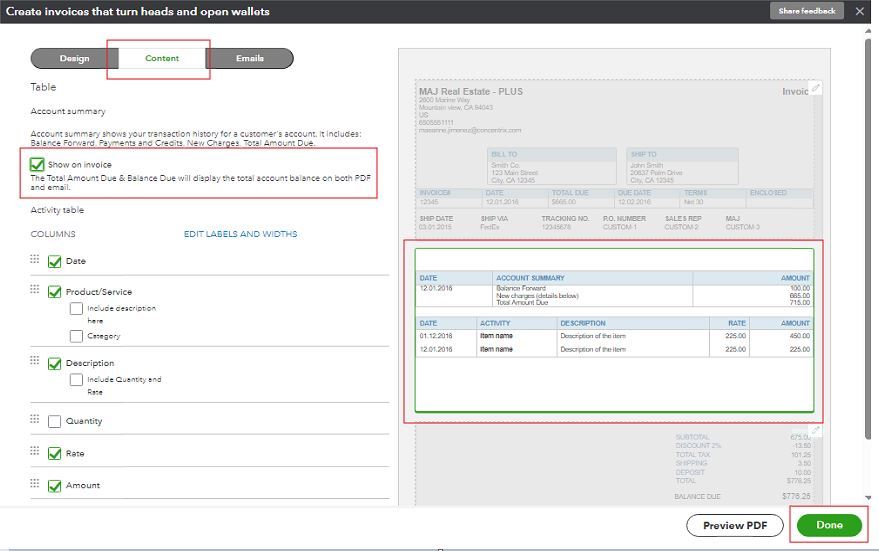Click the Preview PDF button
This screenshot has width=879, height=551.
tap(735, 525)
